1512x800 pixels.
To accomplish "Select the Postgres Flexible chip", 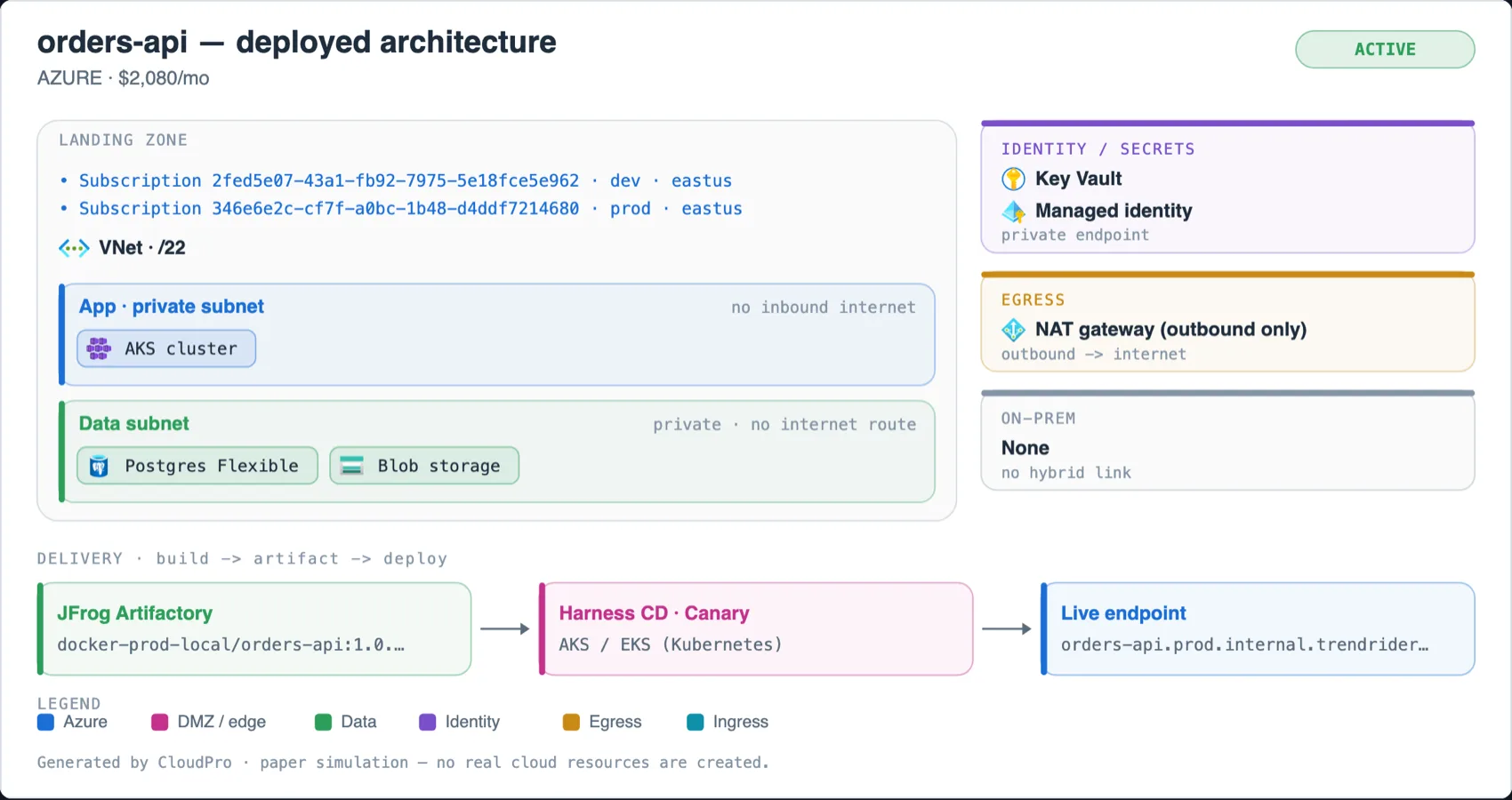I will pyautogui.click(x=197, y=466).
